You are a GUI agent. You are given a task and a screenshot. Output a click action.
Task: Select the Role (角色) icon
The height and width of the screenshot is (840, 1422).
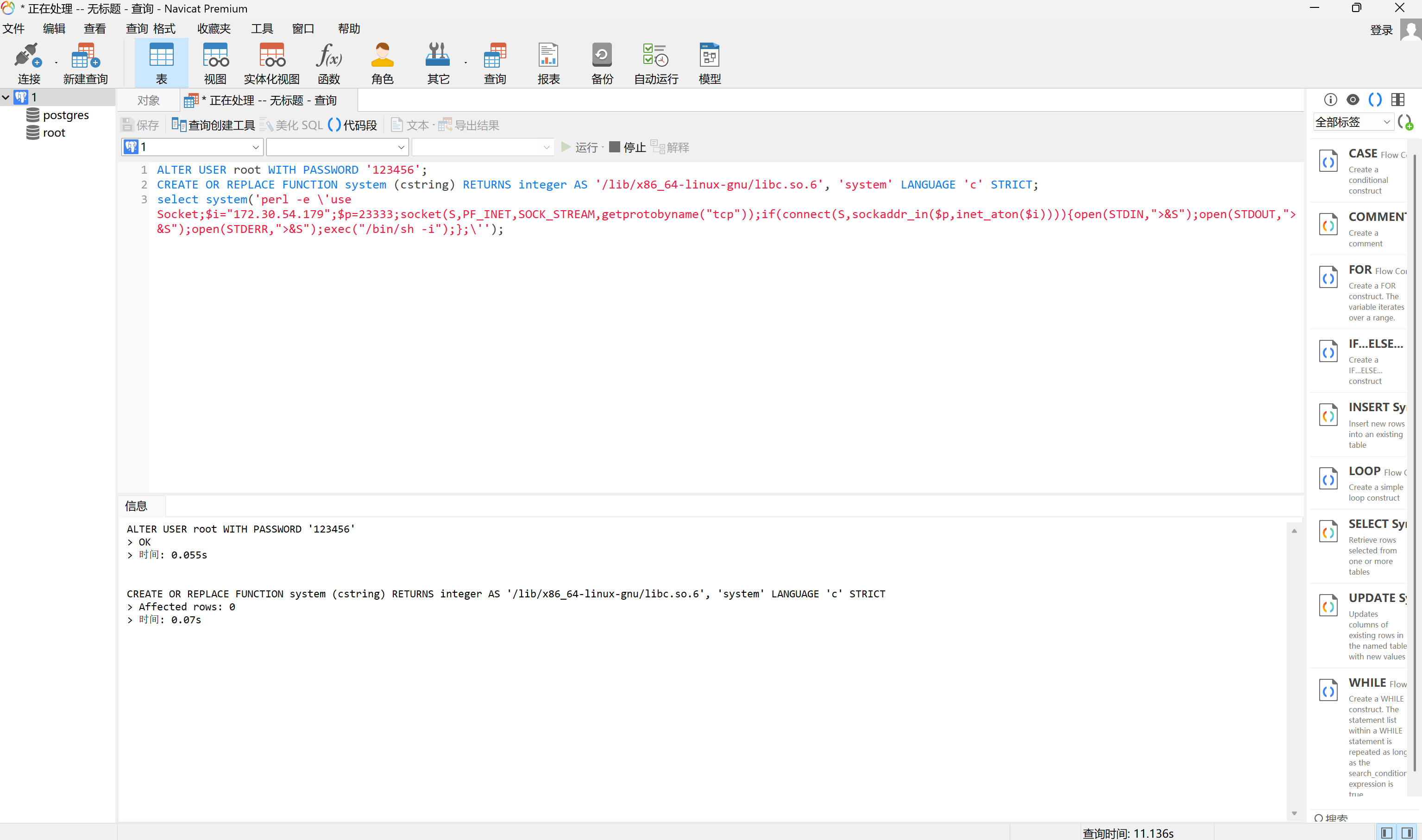pos(382,63)
